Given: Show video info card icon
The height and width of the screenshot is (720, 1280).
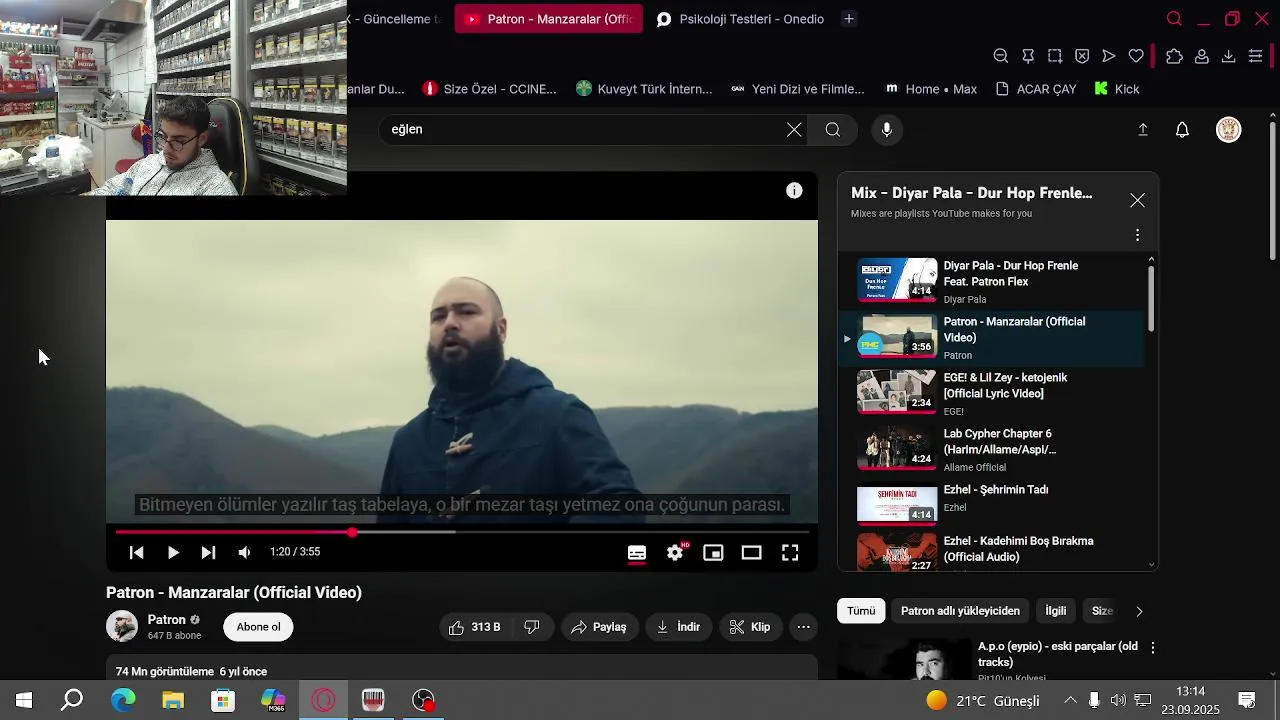Looking at the screenshot, I should click(794, 191).
